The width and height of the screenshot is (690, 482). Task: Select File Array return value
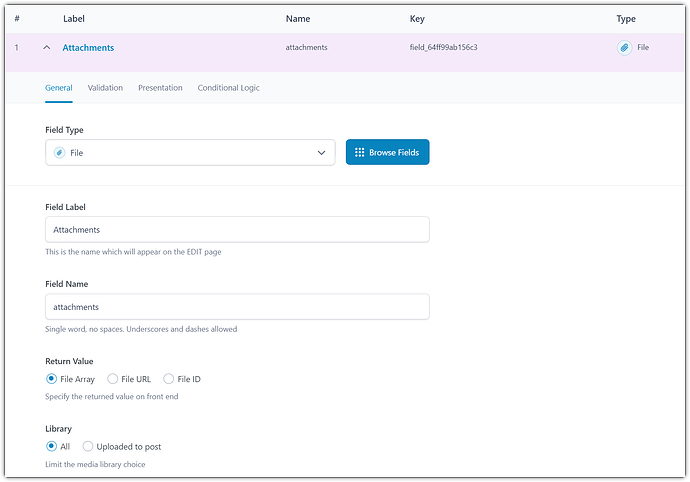(x=52, y=379)
